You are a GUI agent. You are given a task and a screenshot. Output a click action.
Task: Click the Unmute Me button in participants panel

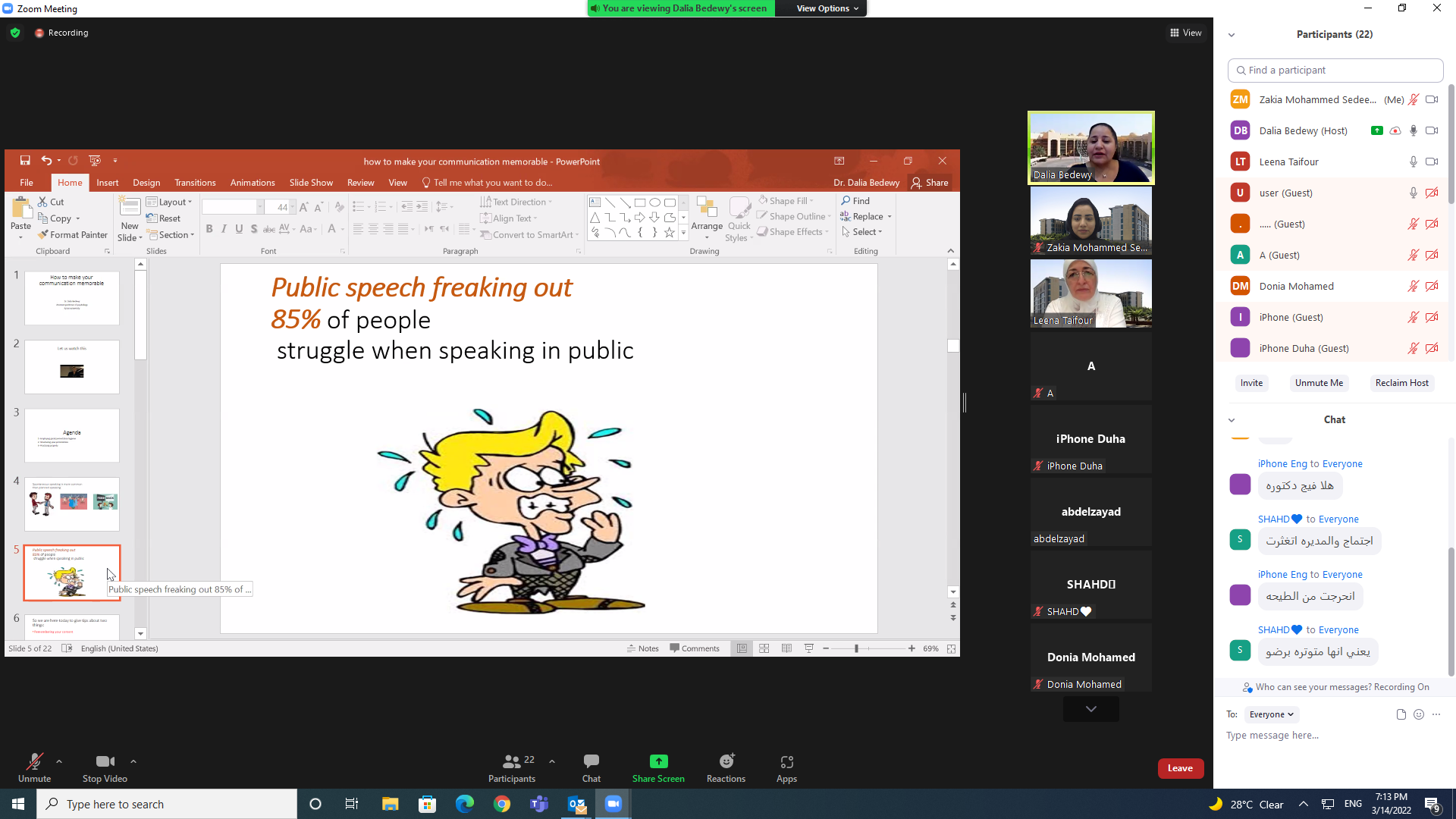pyautogui.click(x=1319, y=383)
